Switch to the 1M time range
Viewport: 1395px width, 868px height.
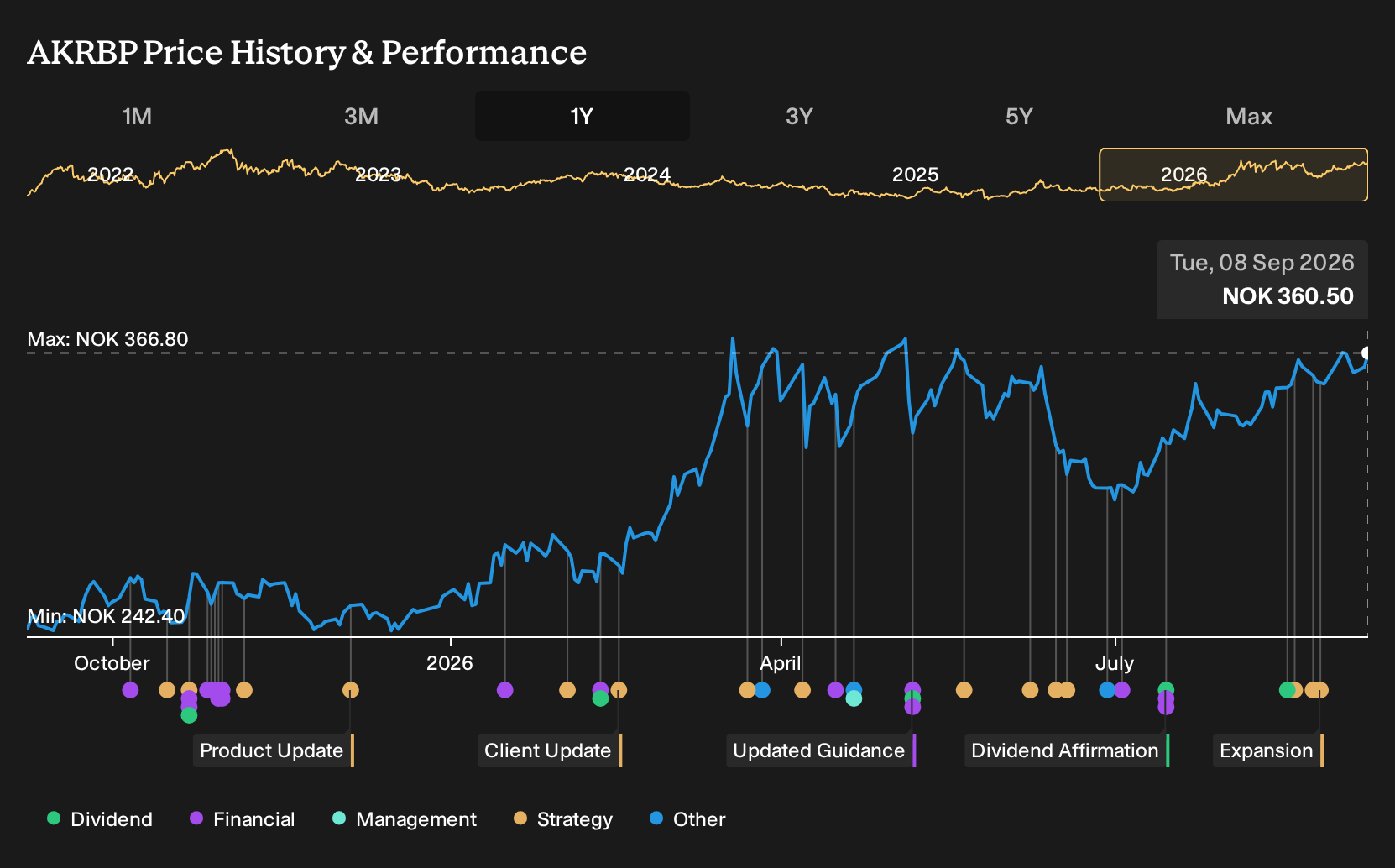(137, 116)
